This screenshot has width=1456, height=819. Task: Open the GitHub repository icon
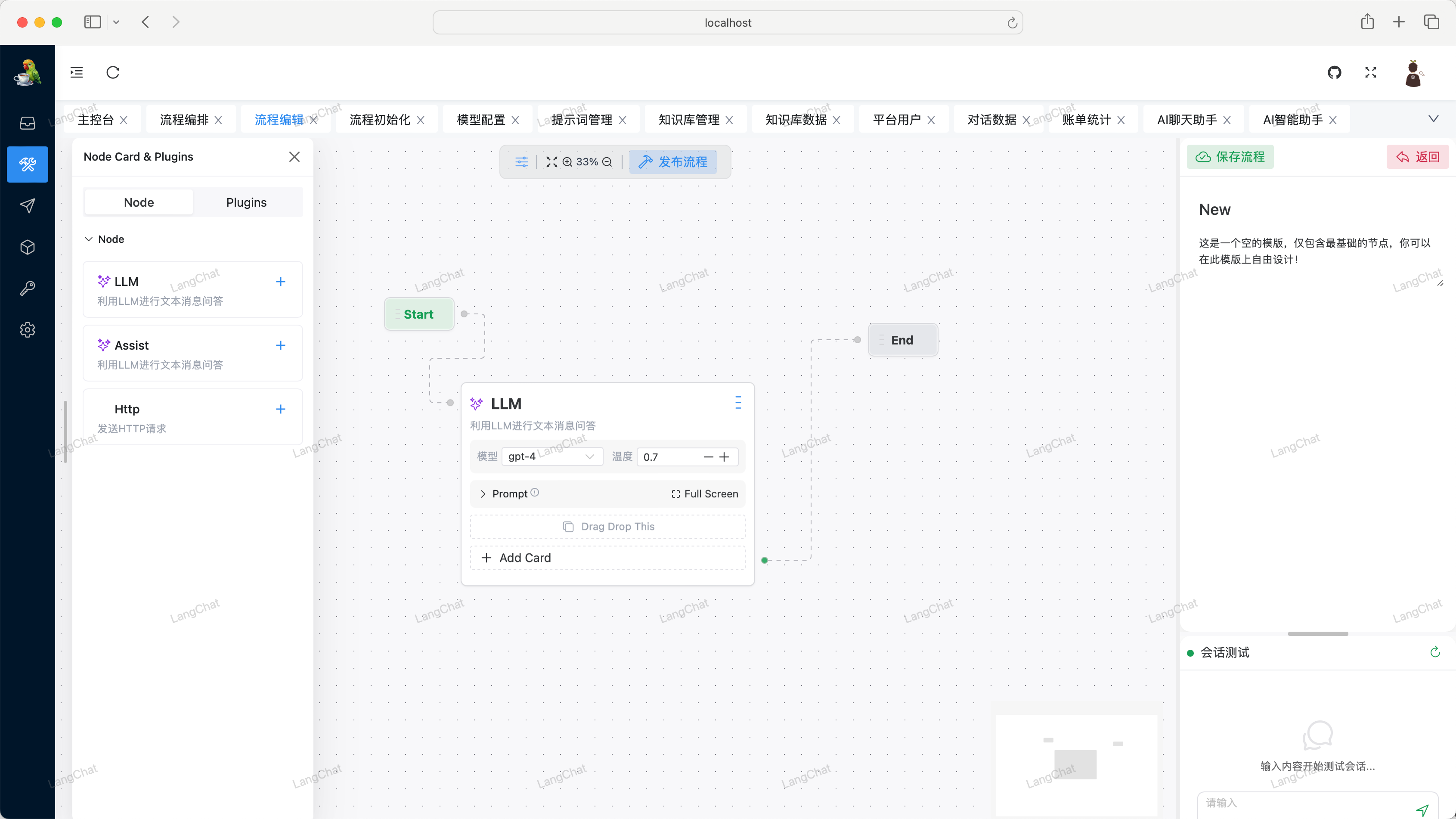coord(1334,72)
